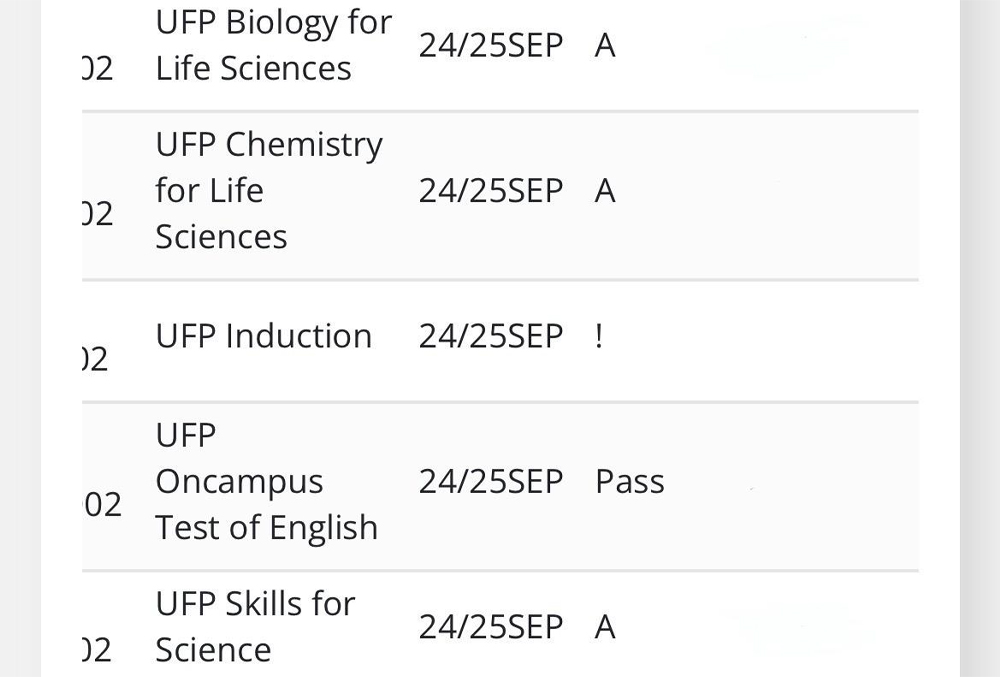
Task: Click the UFP Induction module name
Action: pos(263,336)
